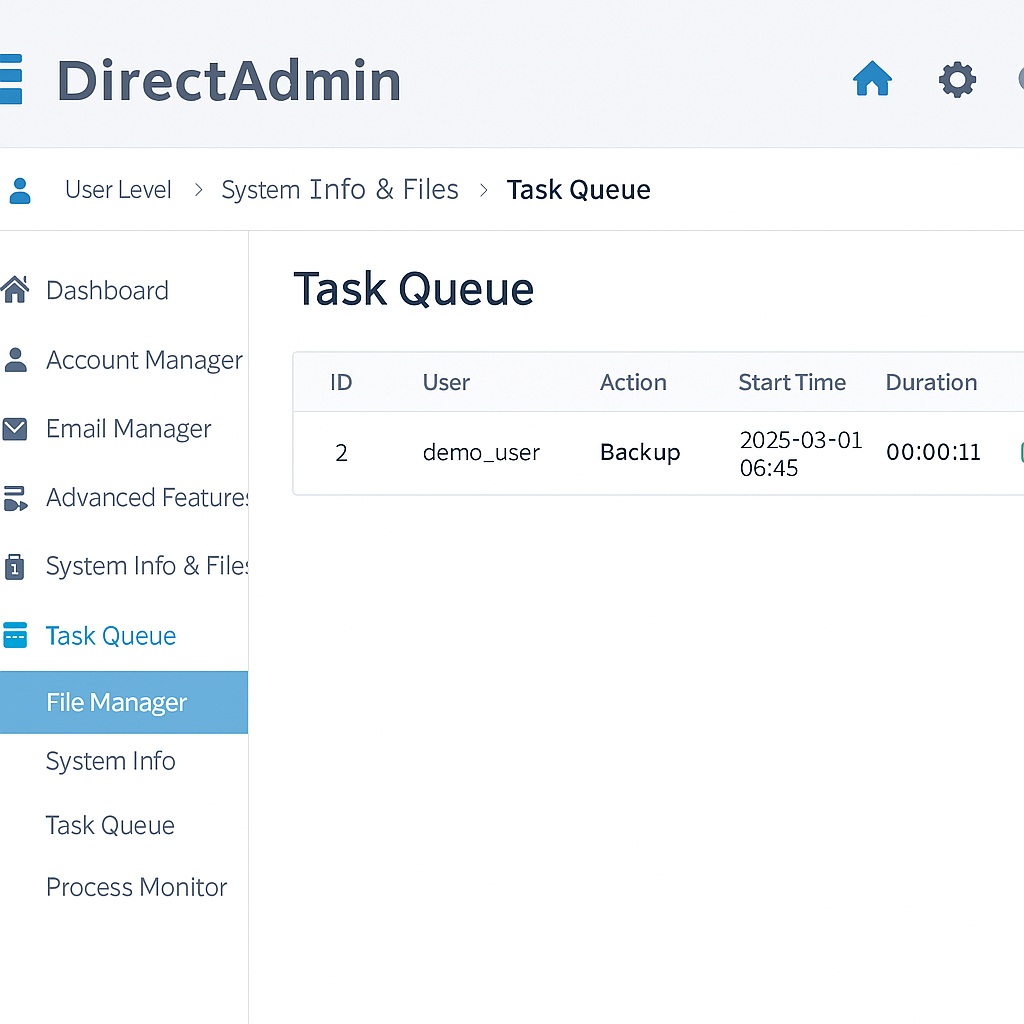Select demo_user in the task row

pos(481,453)
